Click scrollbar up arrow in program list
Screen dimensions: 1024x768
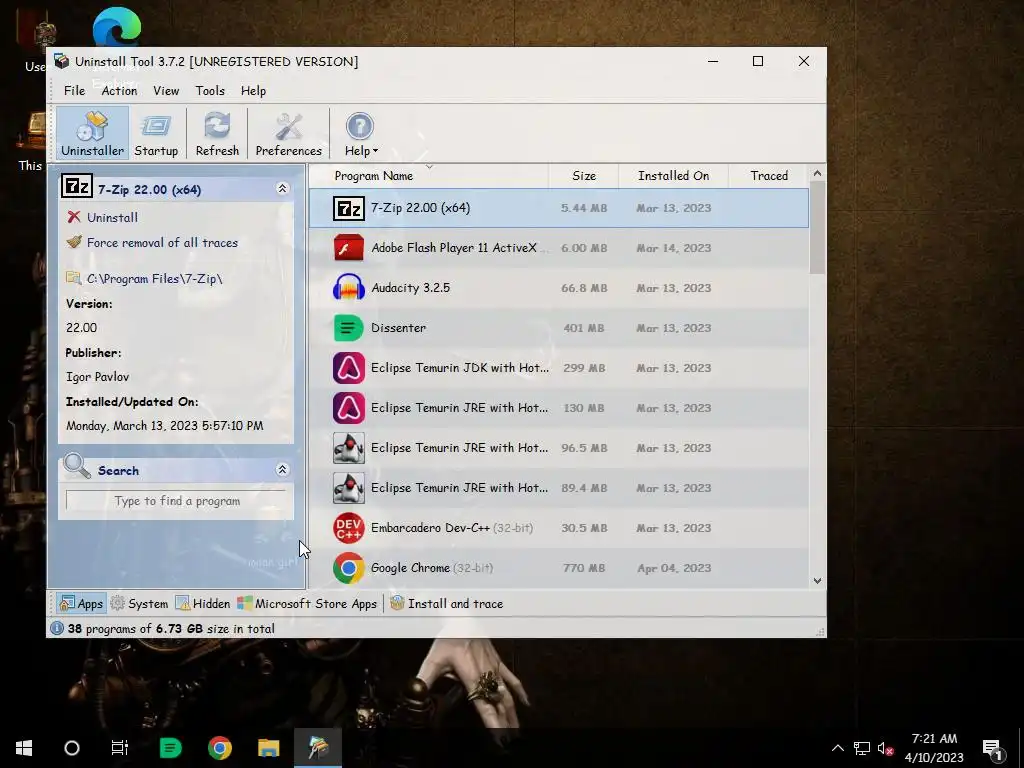tap(817, 174)
